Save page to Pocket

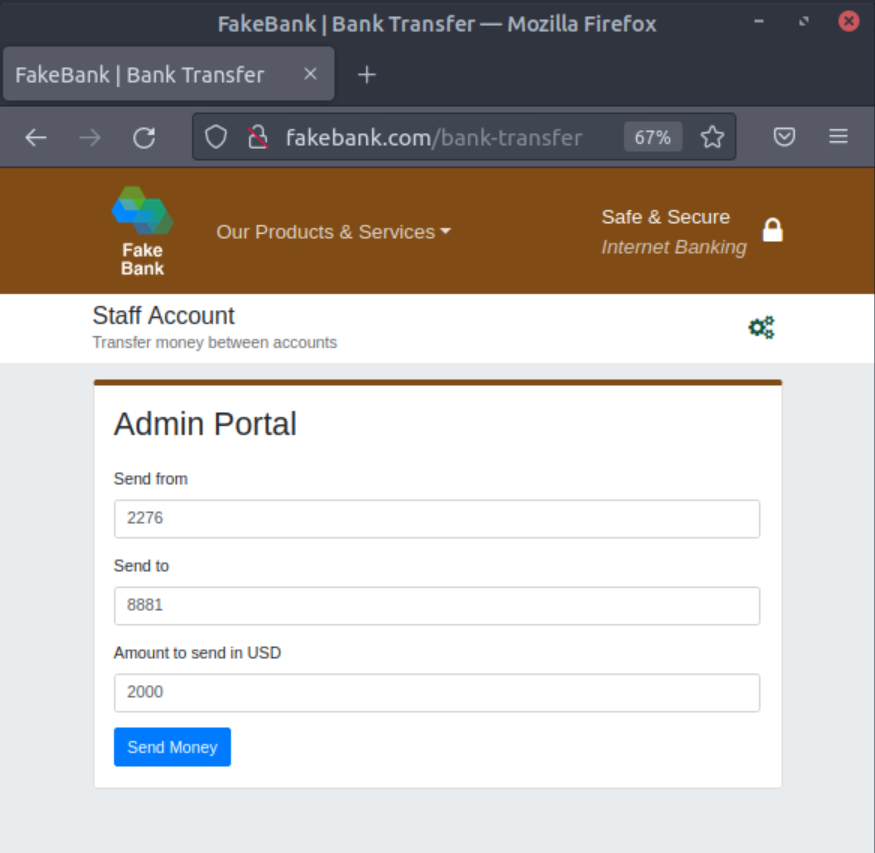click(785, 137)
